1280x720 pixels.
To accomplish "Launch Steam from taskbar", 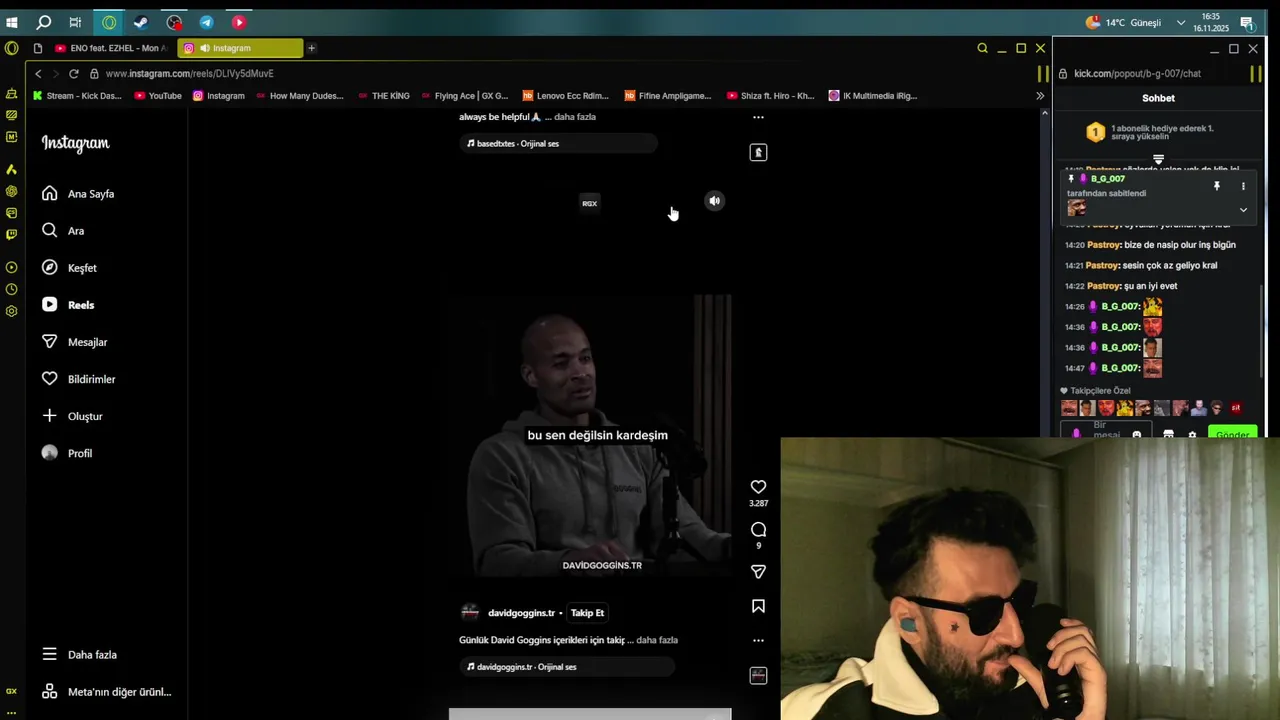I will click(141, 22).
